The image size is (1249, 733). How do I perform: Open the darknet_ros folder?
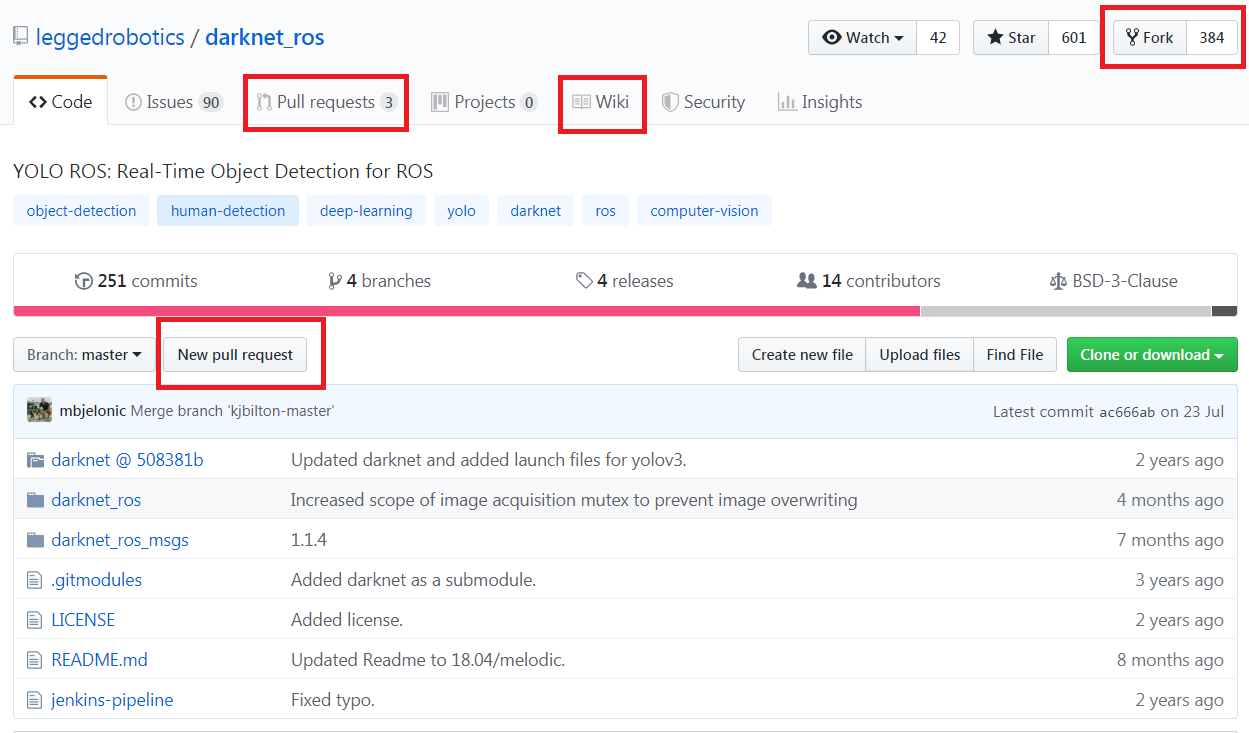pos(96,500)
